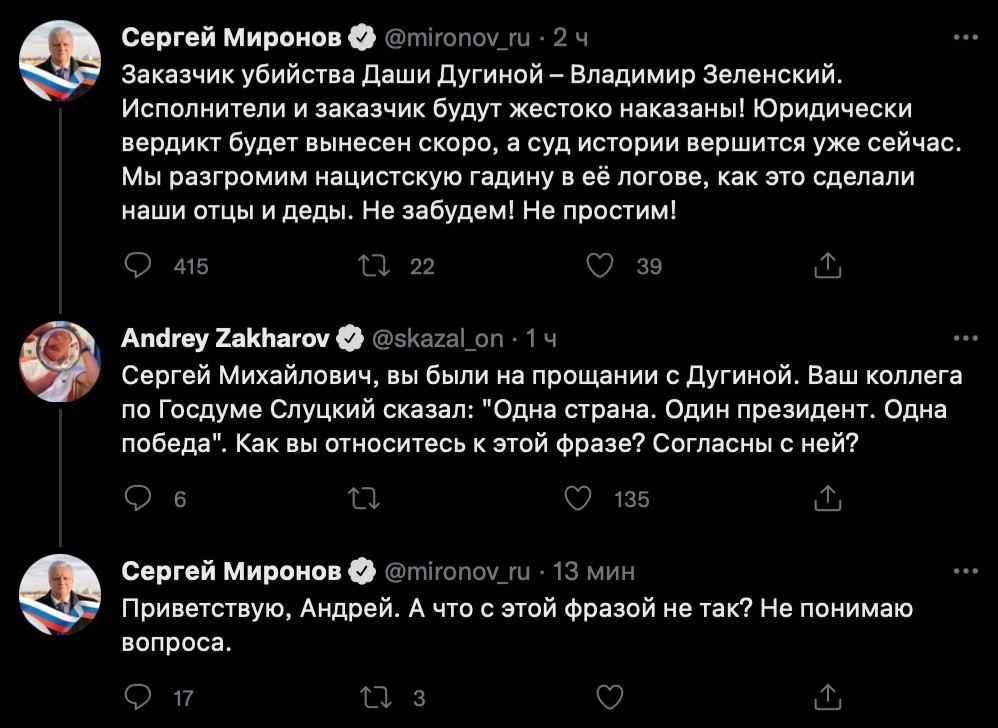Viewport: 998px width, 728px height.
Task: Open more options on the last tweet
Action: (x=965, y=571)
